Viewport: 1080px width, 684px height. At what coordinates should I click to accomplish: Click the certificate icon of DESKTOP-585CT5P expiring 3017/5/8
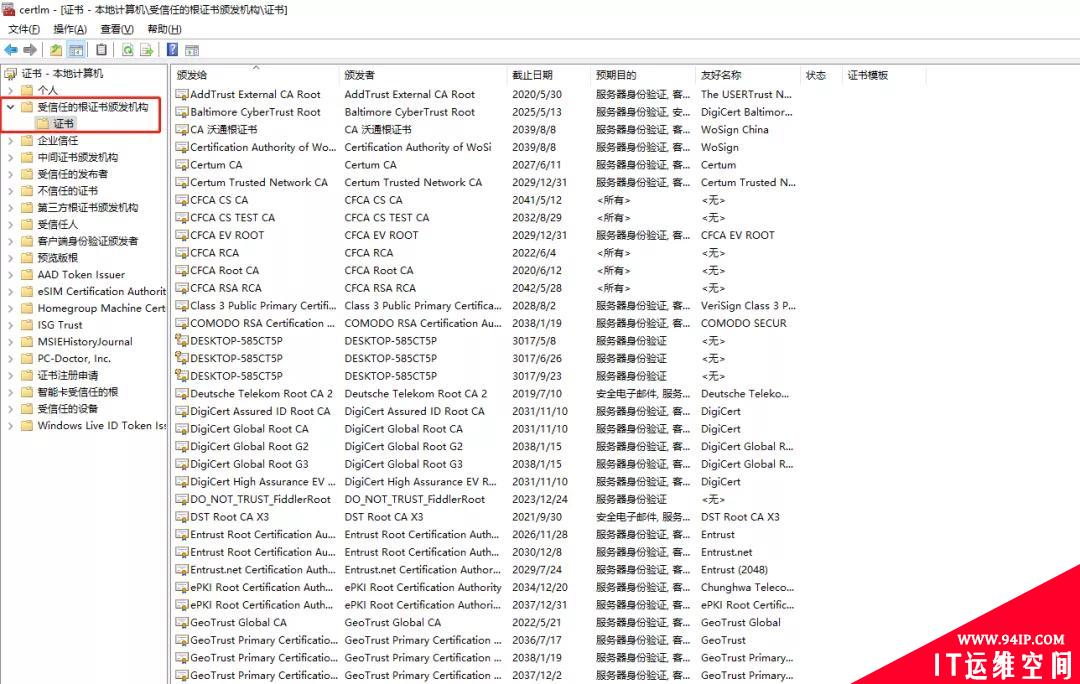182,340
